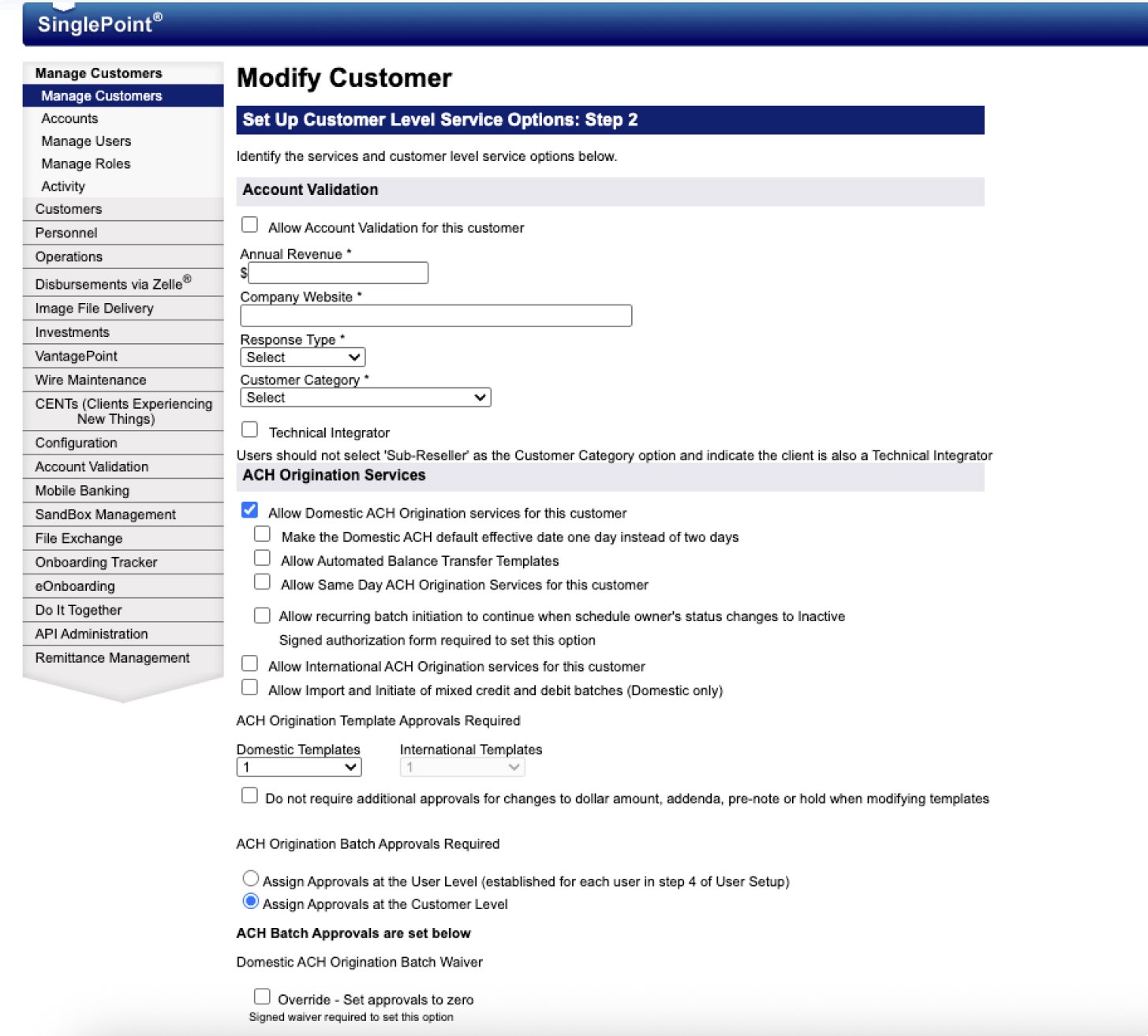Uncheck Allow Domestic ACH Origination services
The width and height of the screenshot is (1148, 1036).
point(250,511)
